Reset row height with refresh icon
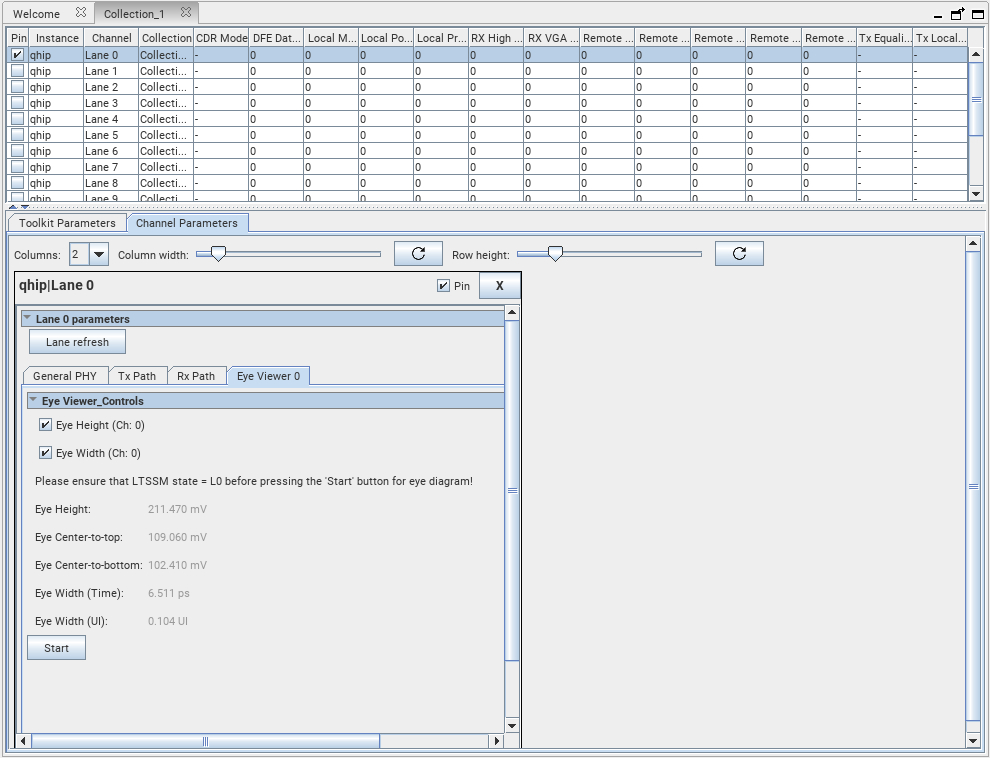990x758 pixels. pyautogui.click(x=739, y=254)
